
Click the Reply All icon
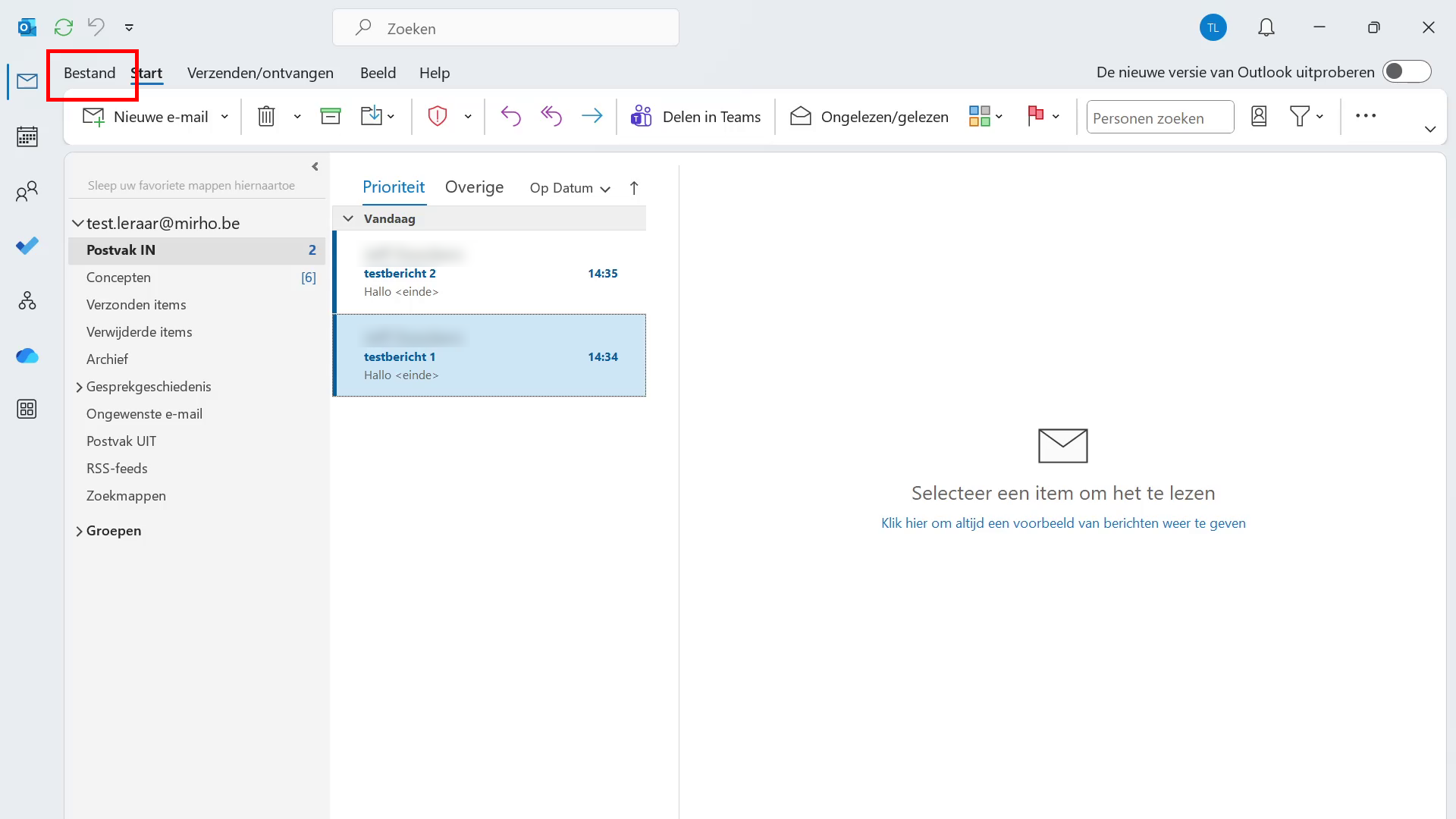[551, 116]
